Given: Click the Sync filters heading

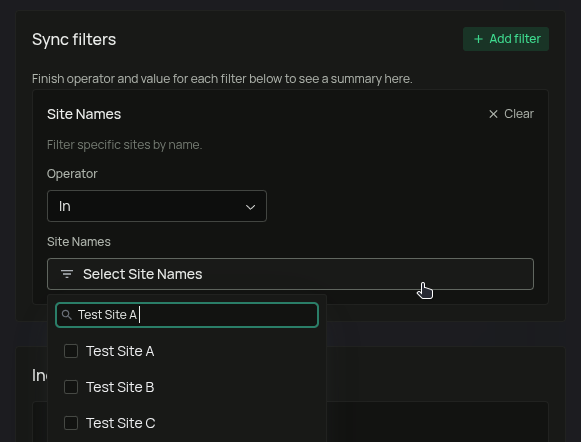Looking at the screenshot, I should (74, 39).
